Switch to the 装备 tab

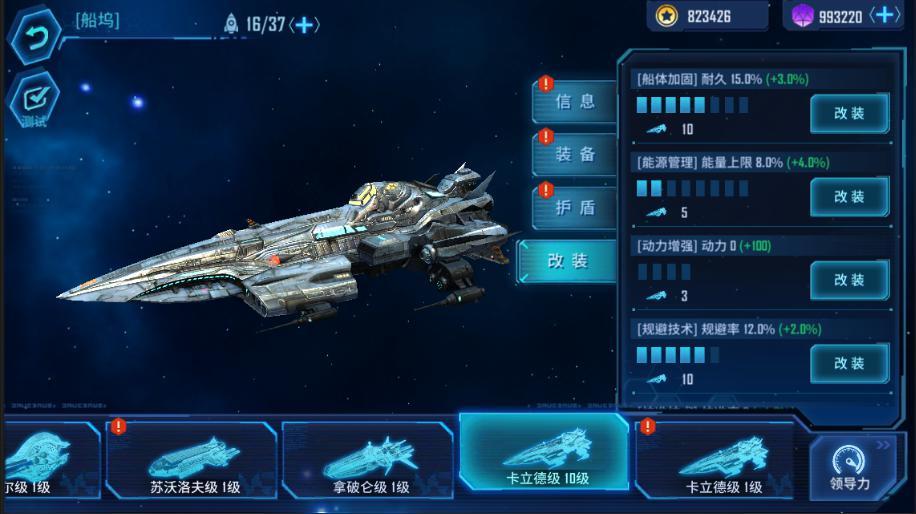coord(575,154)
